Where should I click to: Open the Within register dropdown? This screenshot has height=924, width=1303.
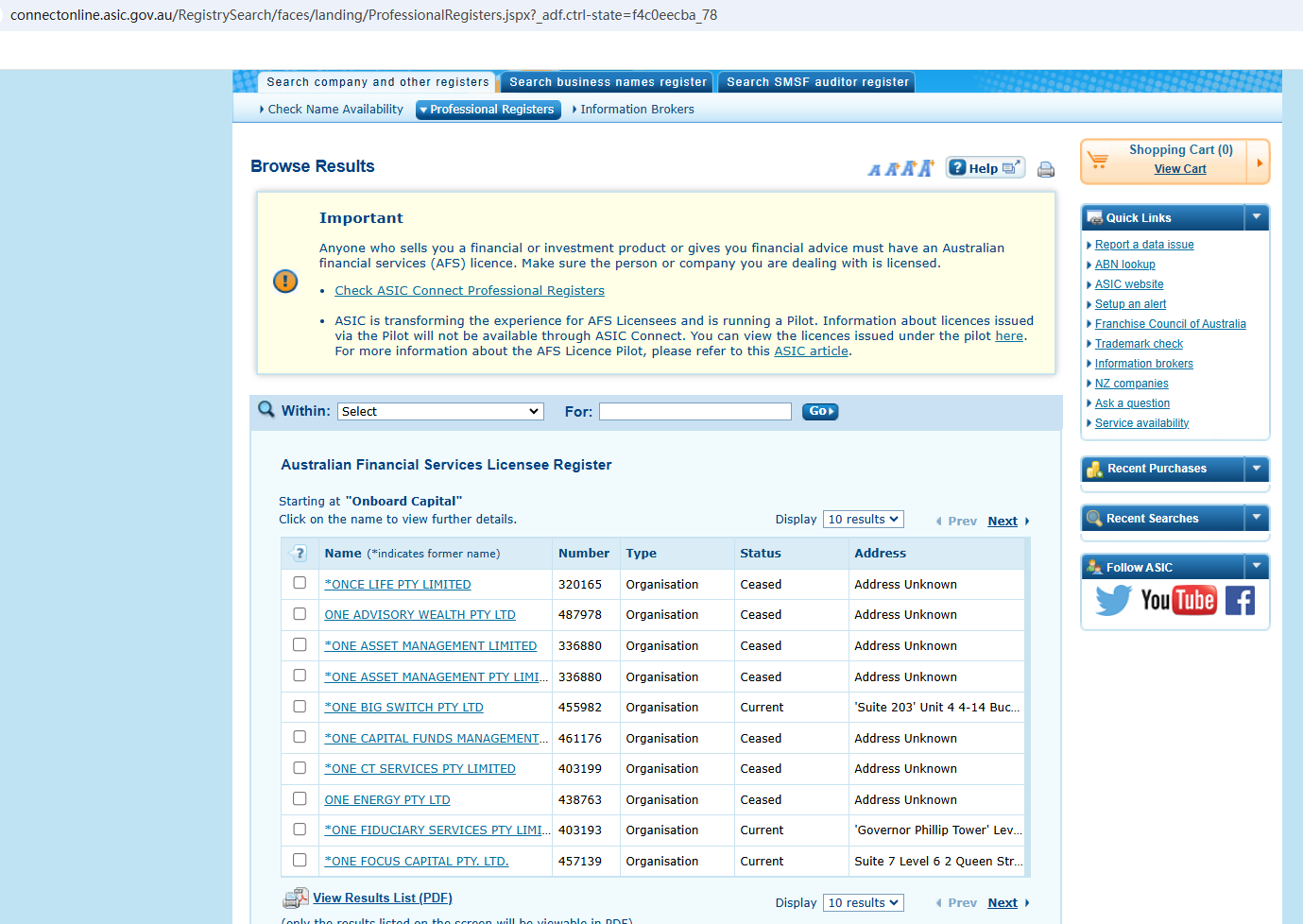440,412
